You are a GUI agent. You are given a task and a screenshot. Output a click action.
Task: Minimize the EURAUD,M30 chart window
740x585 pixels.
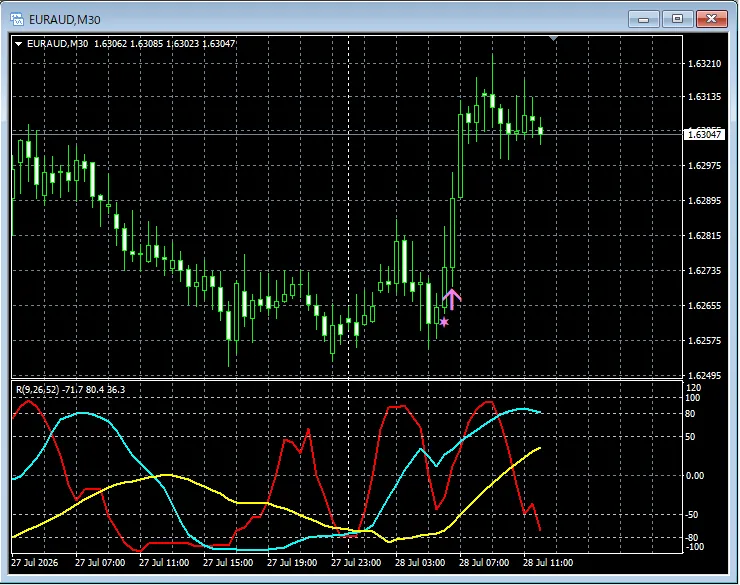643,19
